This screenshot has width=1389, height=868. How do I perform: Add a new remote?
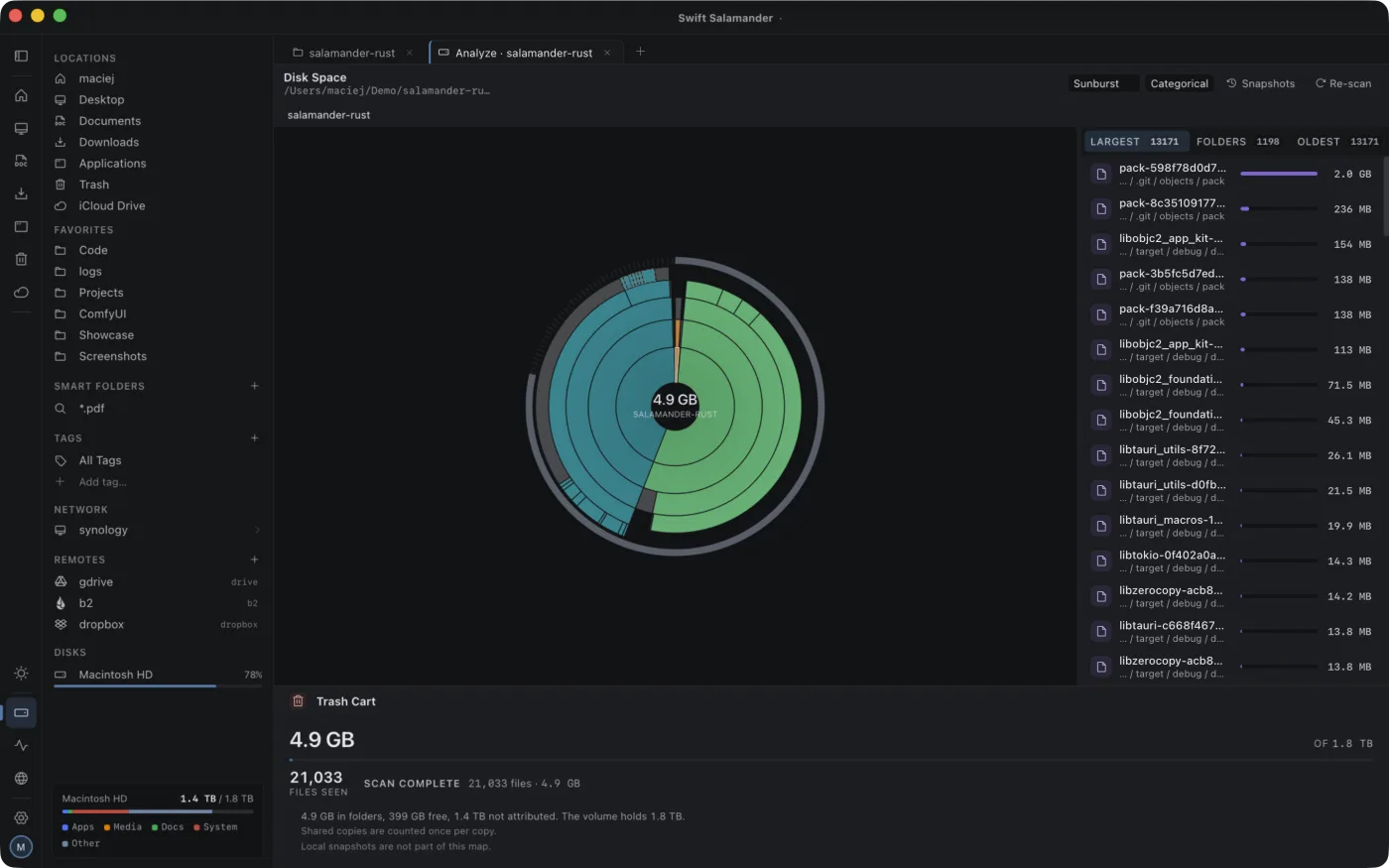pos(254,559)
